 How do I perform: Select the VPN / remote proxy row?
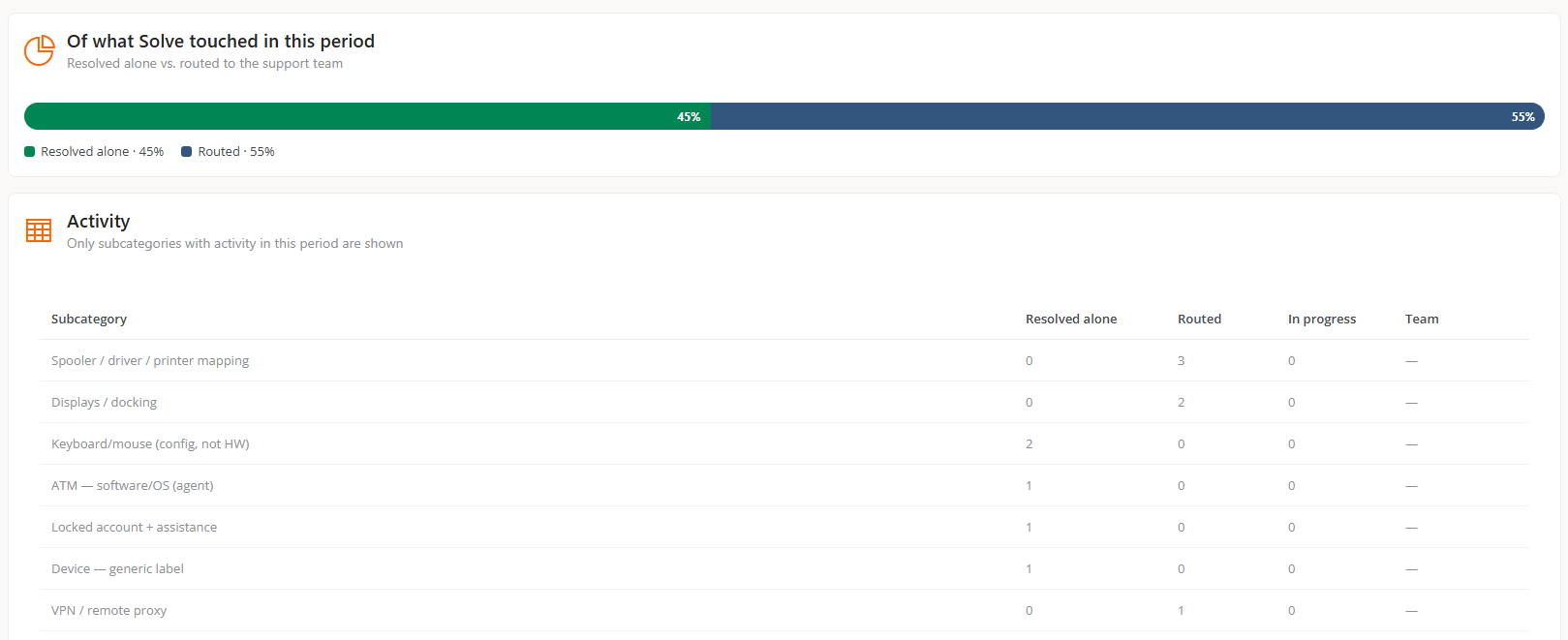784,610
